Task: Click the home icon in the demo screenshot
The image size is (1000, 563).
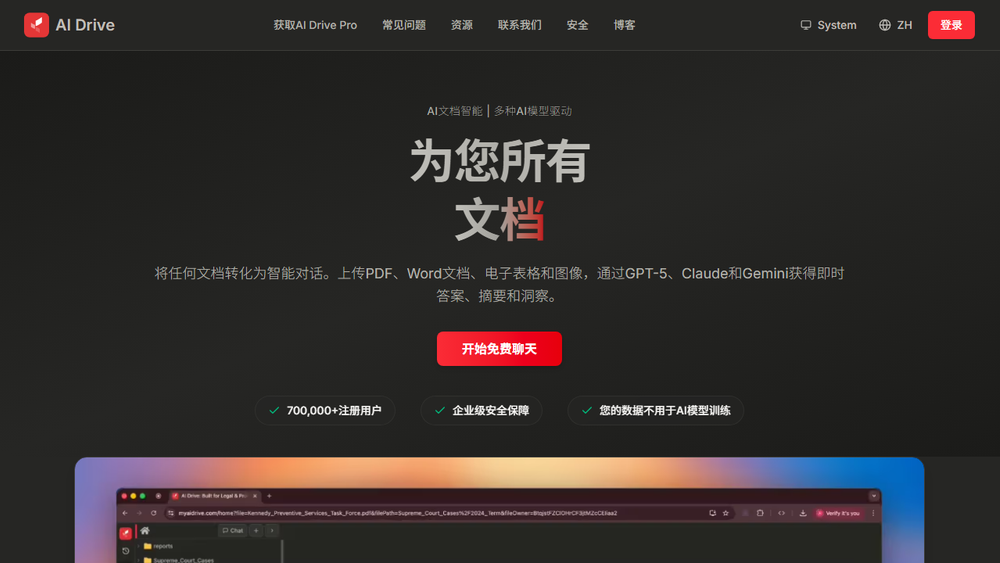Action: [145, 530]
